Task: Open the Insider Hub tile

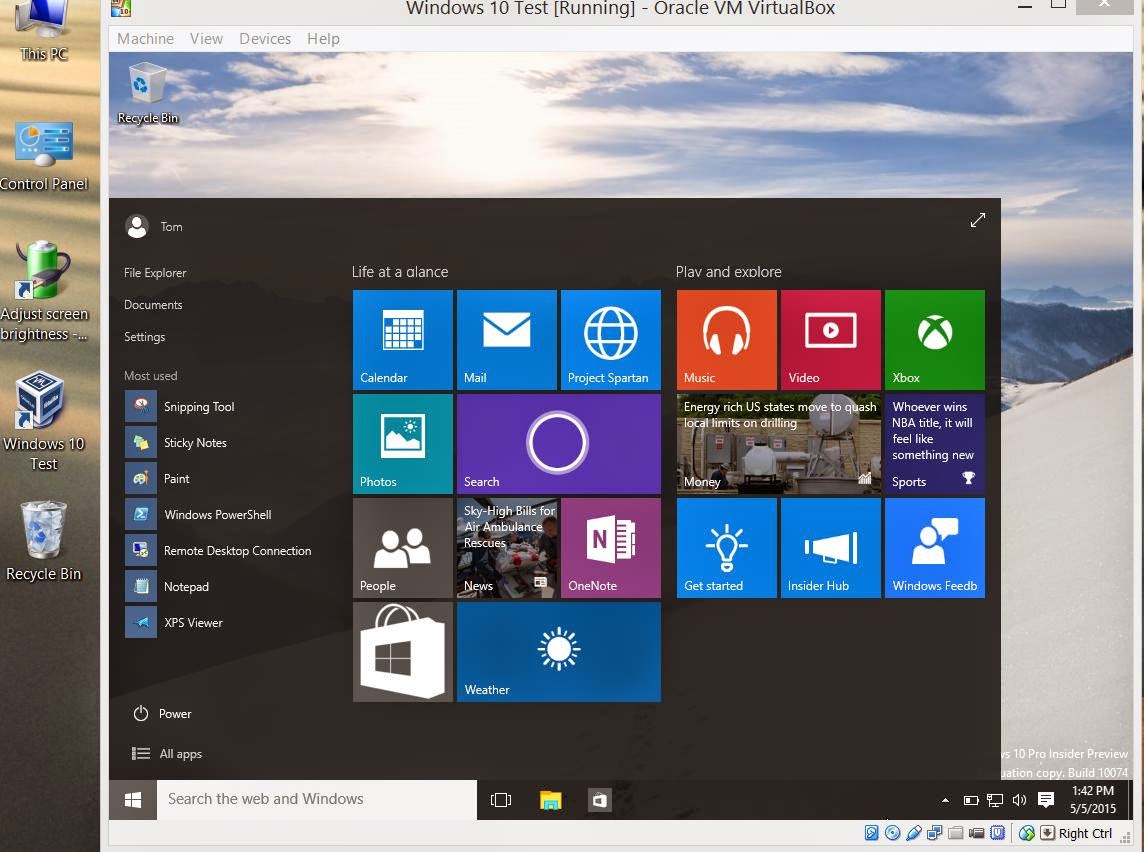Action: coord(830,548)
